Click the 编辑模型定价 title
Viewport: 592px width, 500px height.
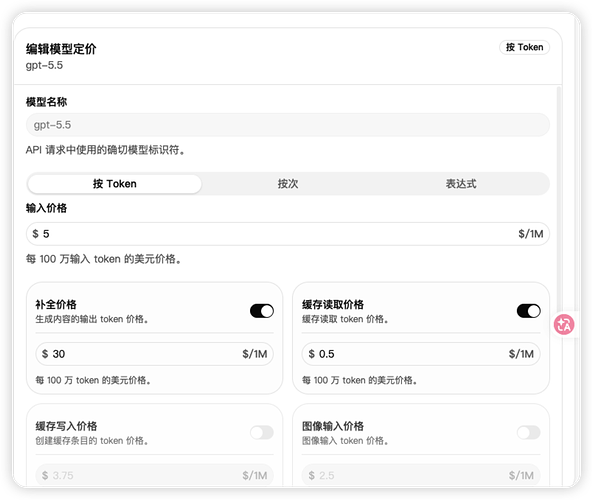coord(61,49)
